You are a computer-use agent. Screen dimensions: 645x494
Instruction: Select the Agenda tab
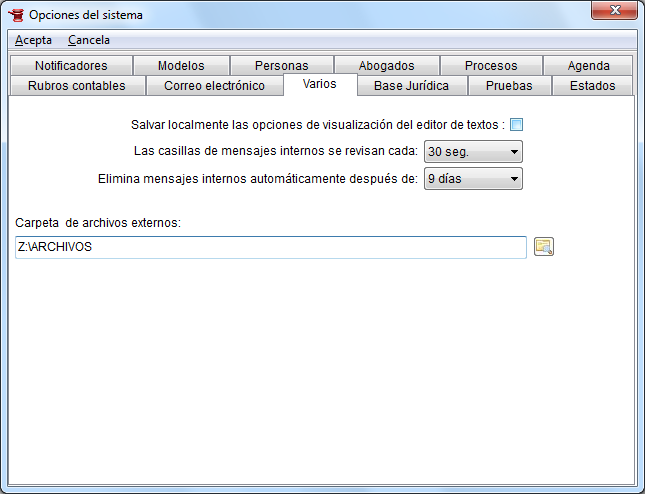[x=588, y=66]
